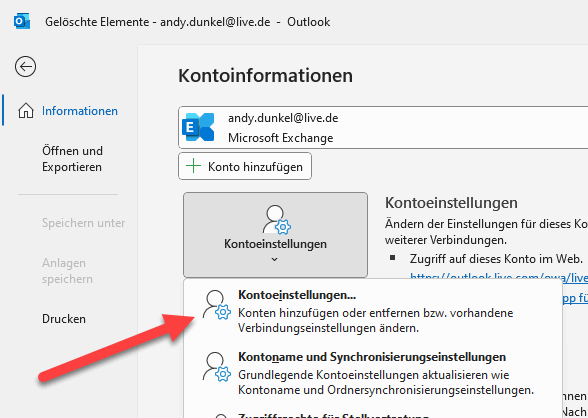Screen dimensions: 588x418
Task: Click the Kontoinformationen heading
Action: tap(266, 75)
